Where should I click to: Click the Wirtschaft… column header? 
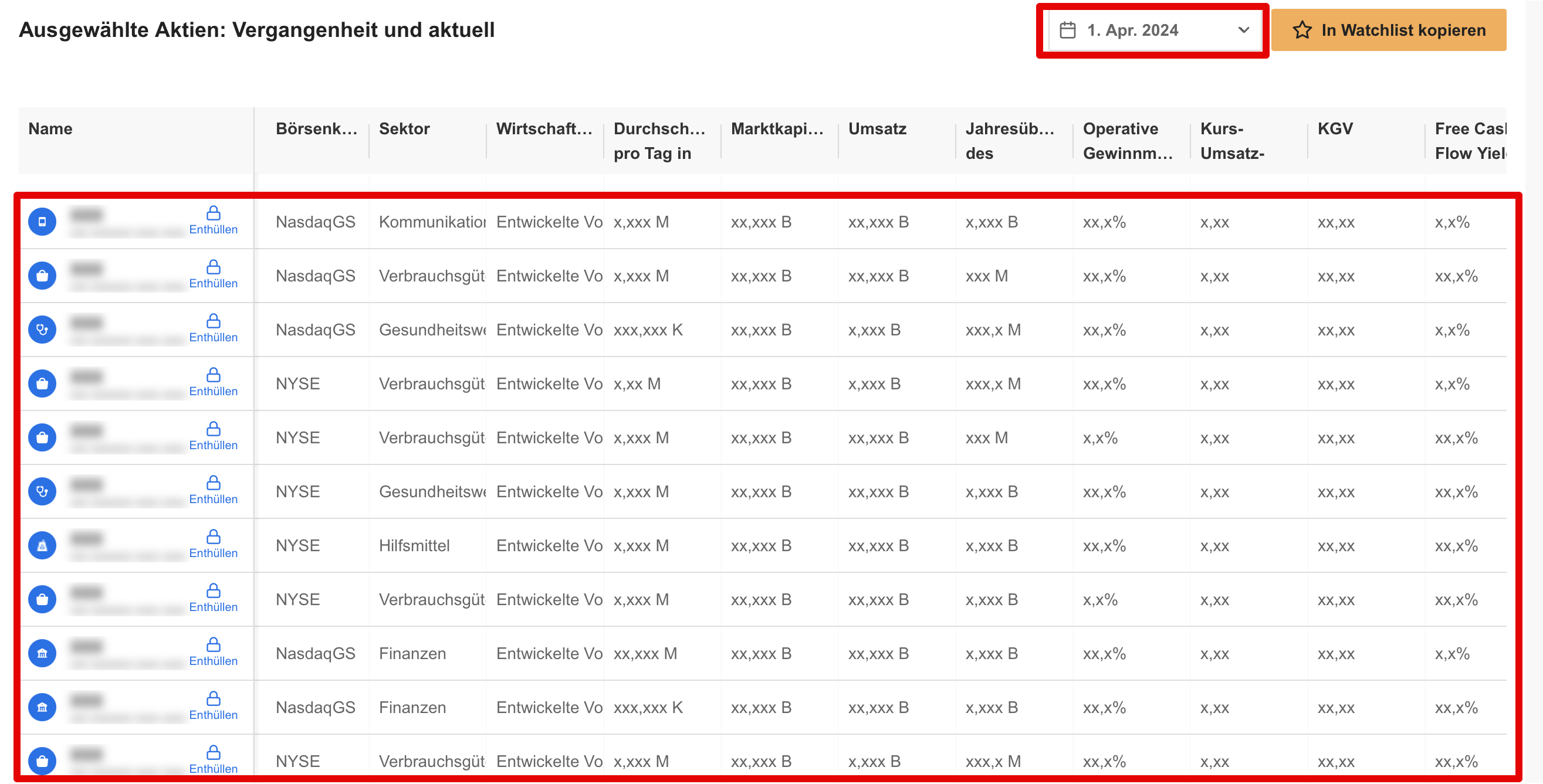(544, 128)
